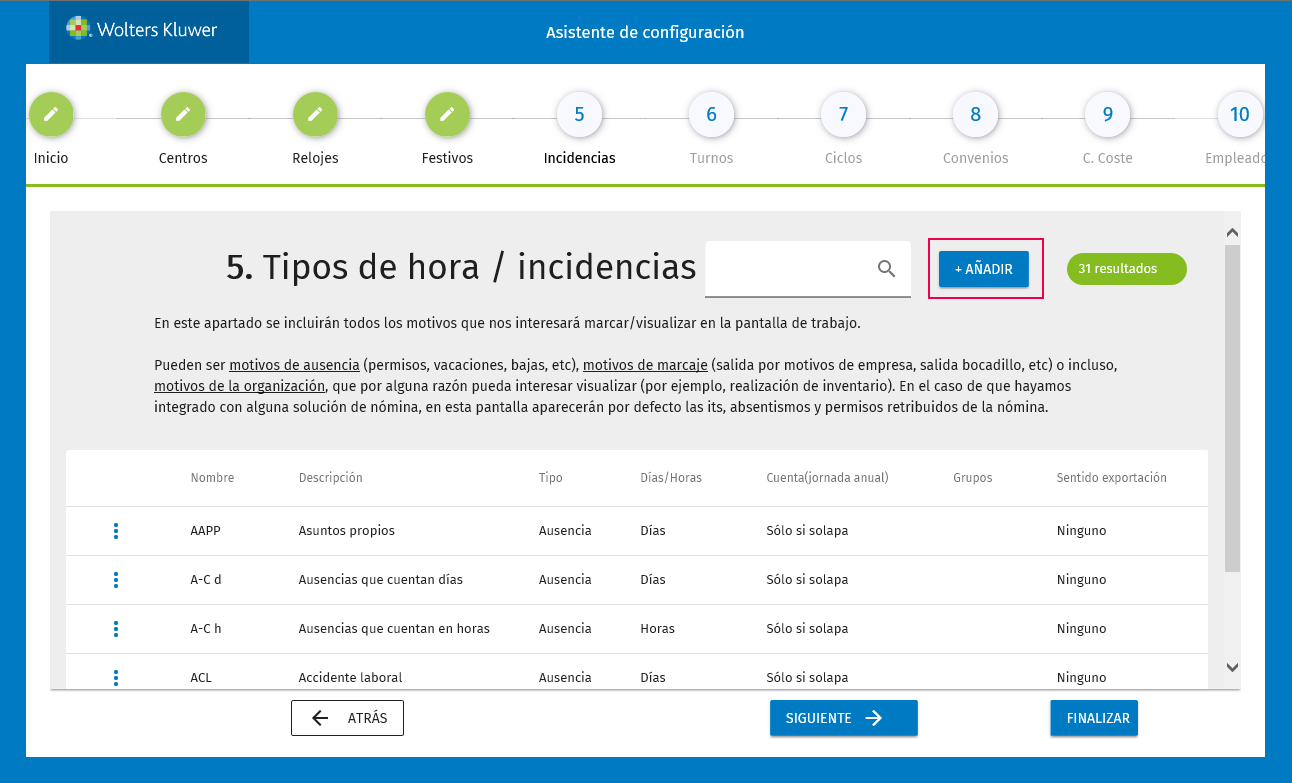Click the Wolters Kluwer logo
The width and height of the screenshot is (1292, 783).
[141, 29]
